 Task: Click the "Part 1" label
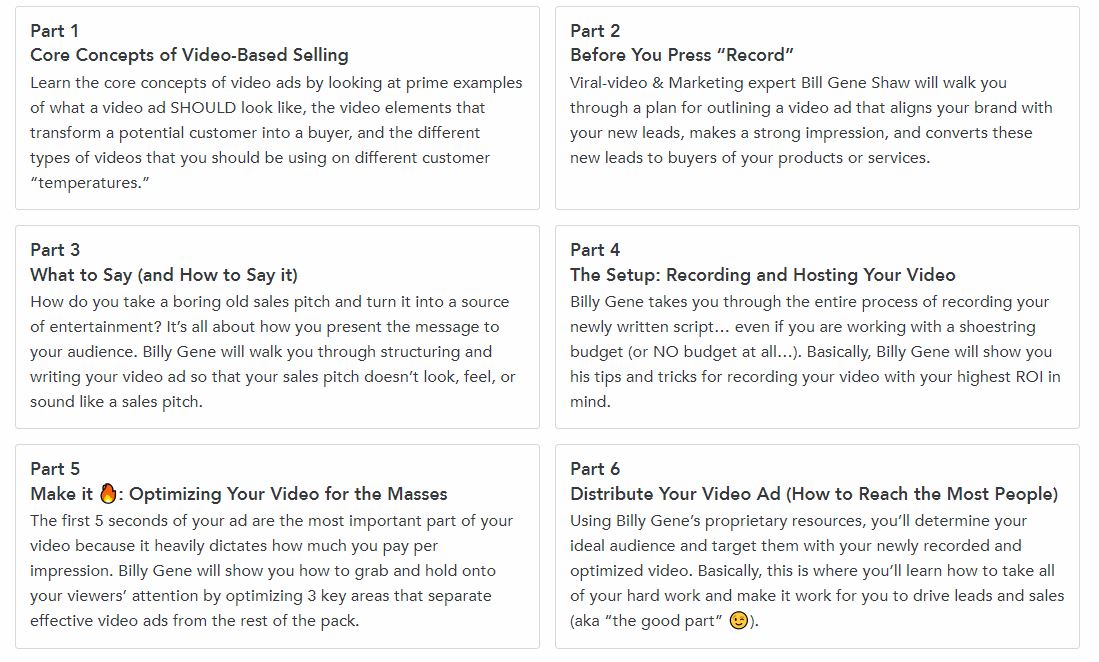coord(55,30)
